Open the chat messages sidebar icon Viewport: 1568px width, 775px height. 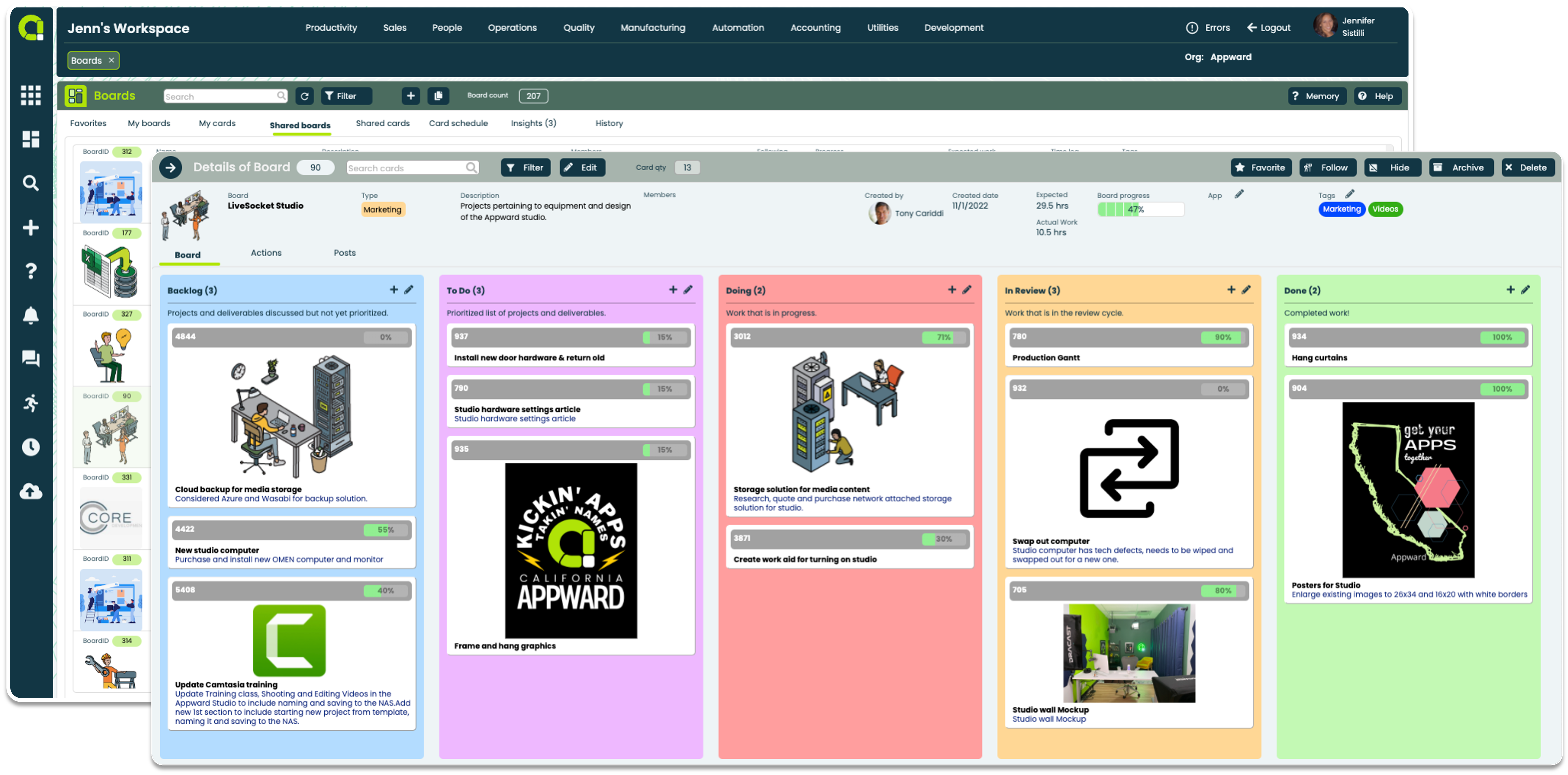[x=31, y=359]
